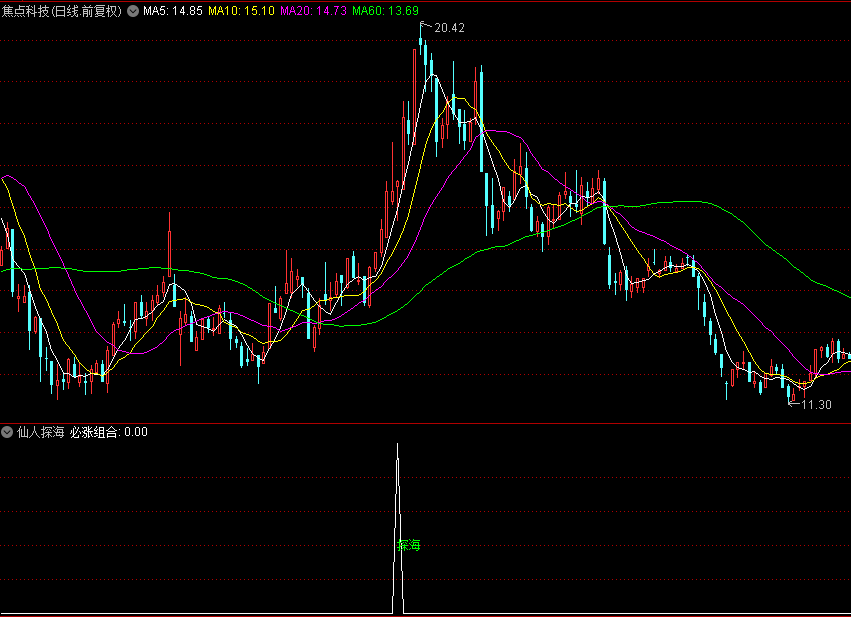Screen dimensions: 851x617
Task: Open the main chart dropdown next to 焦点科技
Action: coord(133,11)
